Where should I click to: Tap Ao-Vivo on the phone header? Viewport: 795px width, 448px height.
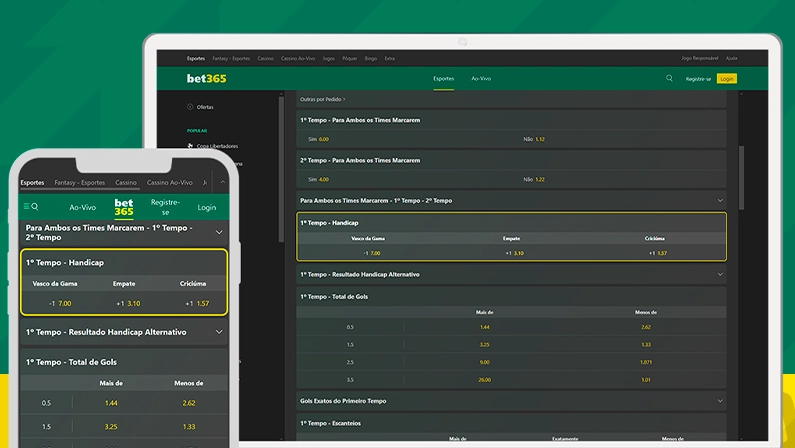[x=83, y=208]
